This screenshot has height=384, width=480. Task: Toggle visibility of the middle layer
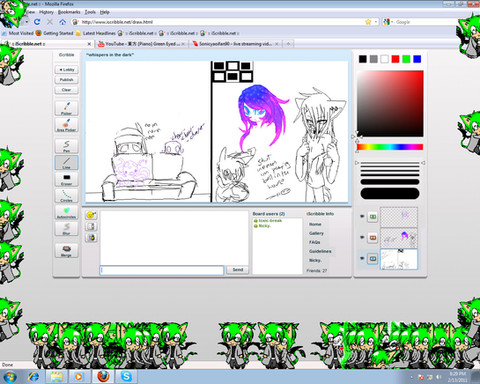(x=362, y=237)
